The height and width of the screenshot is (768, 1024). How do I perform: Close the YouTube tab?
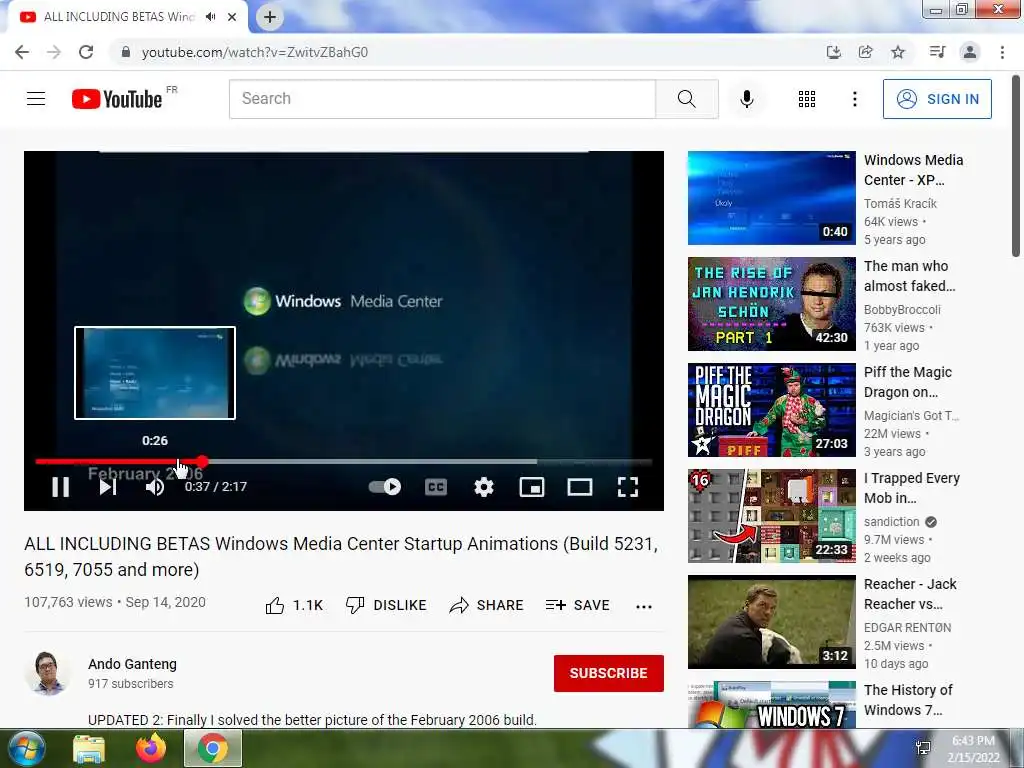point(232,17)
